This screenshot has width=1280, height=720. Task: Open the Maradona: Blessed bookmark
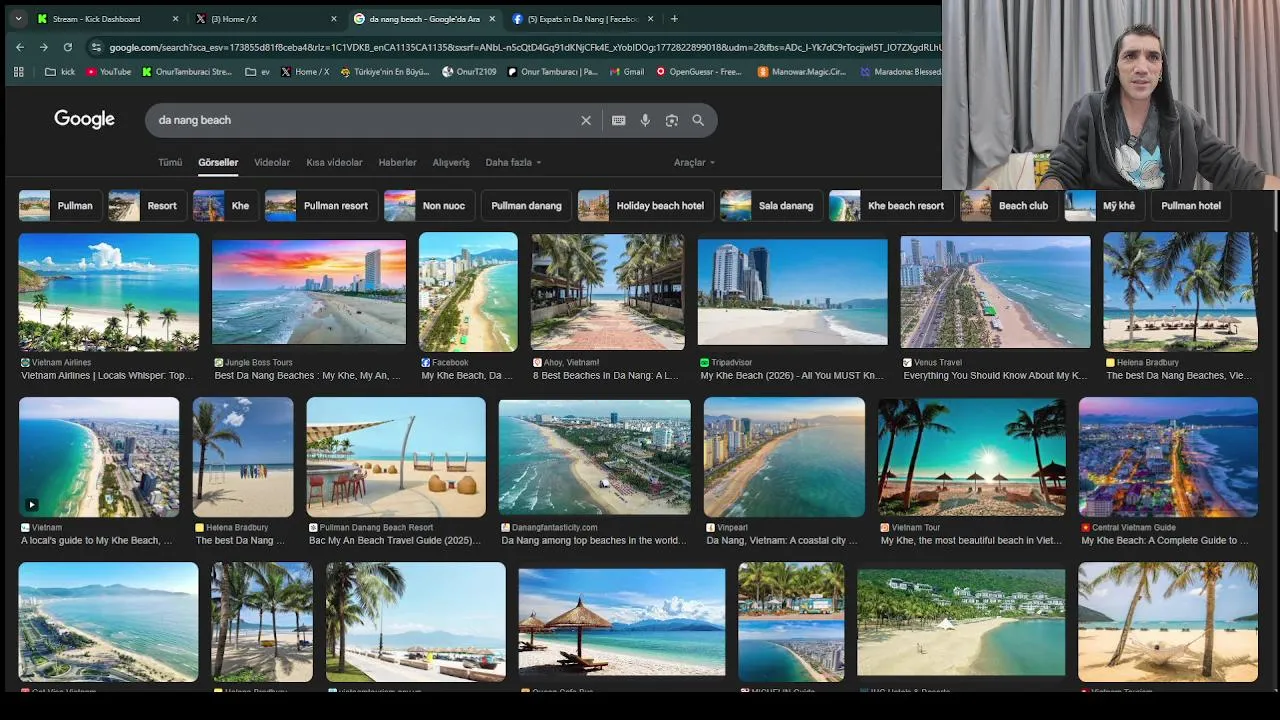point(899,72)
